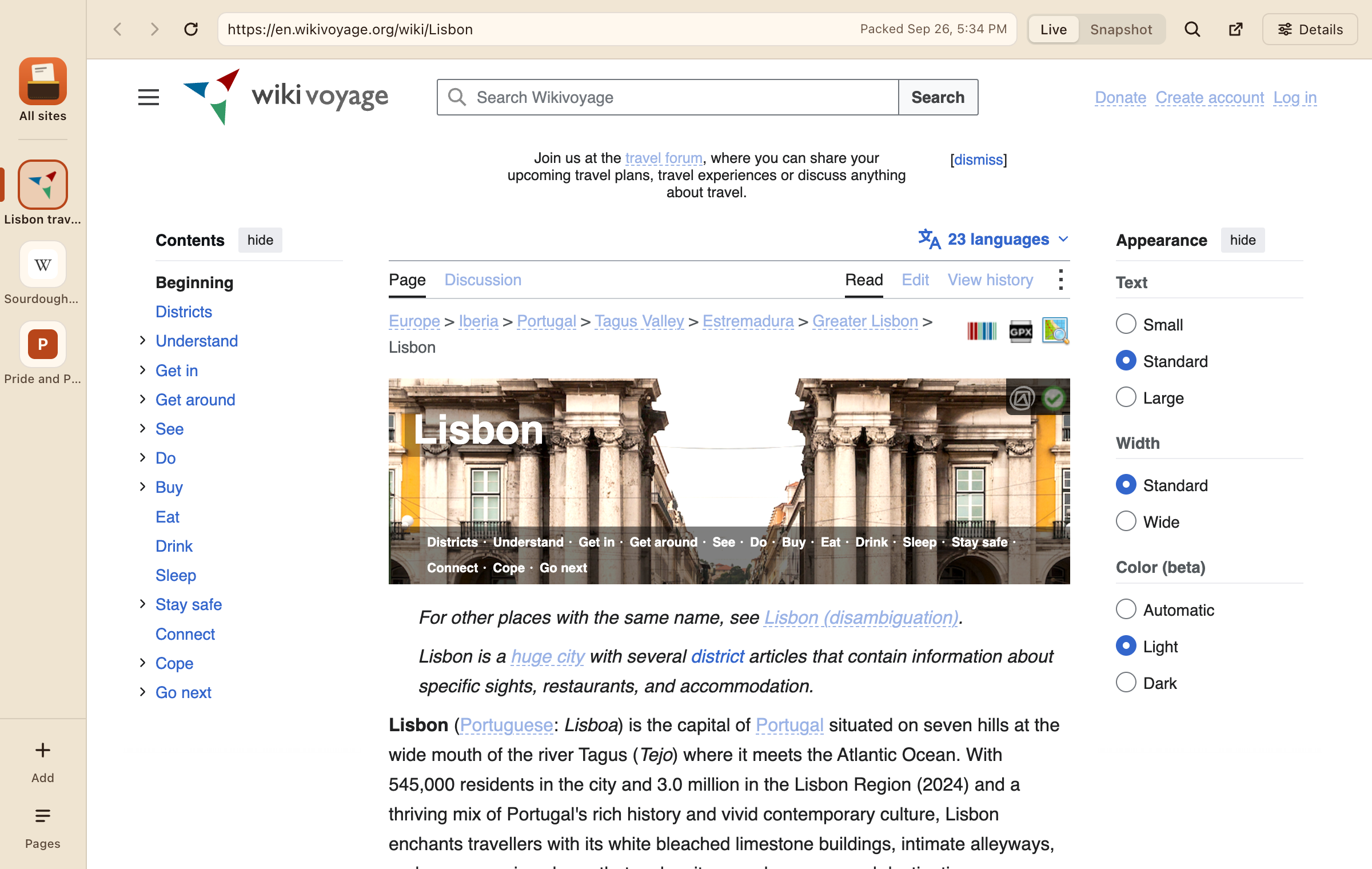The image size is (1372, 869).
Task: Switch to Snapshot view
Action: coord(1121,29)
